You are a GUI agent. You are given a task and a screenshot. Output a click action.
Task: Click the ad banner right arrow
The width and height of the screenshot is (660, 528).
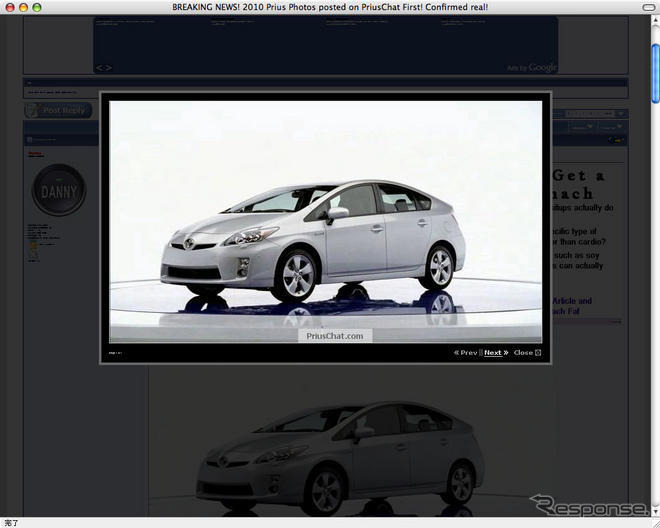108,68
